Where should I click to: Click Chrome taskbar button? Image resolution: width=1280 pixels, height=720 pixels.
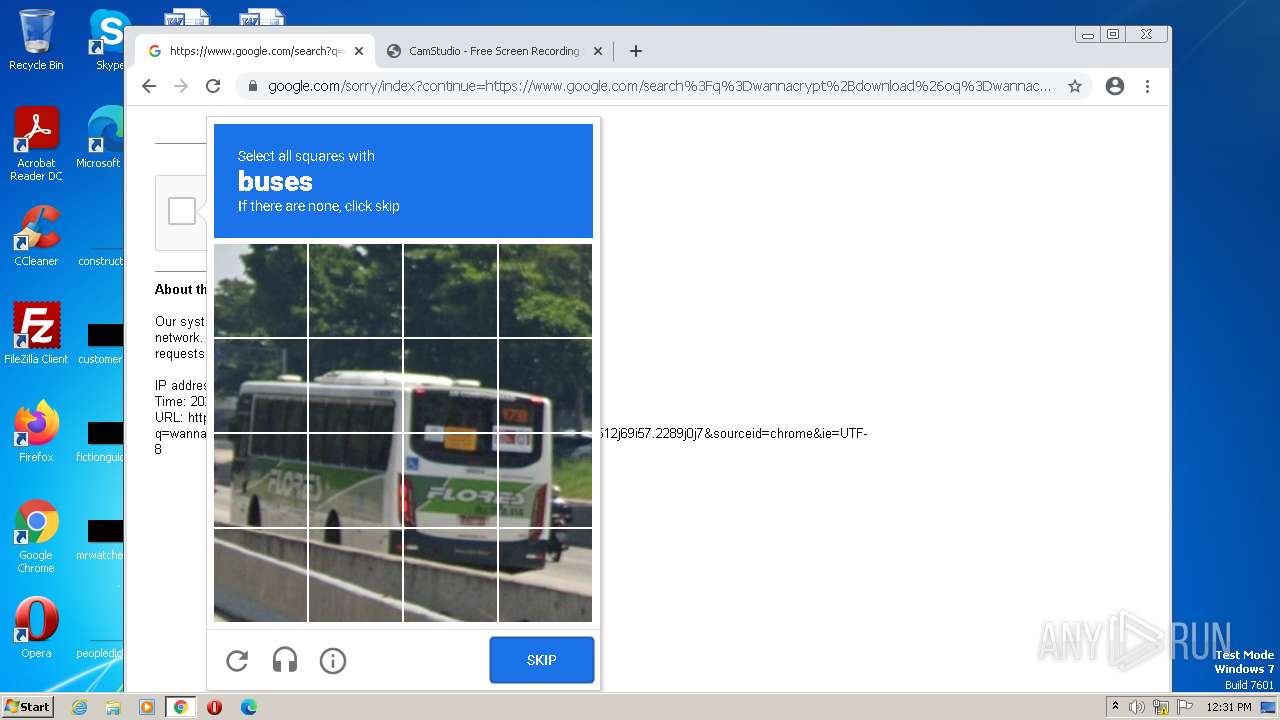tap(181, 707)
